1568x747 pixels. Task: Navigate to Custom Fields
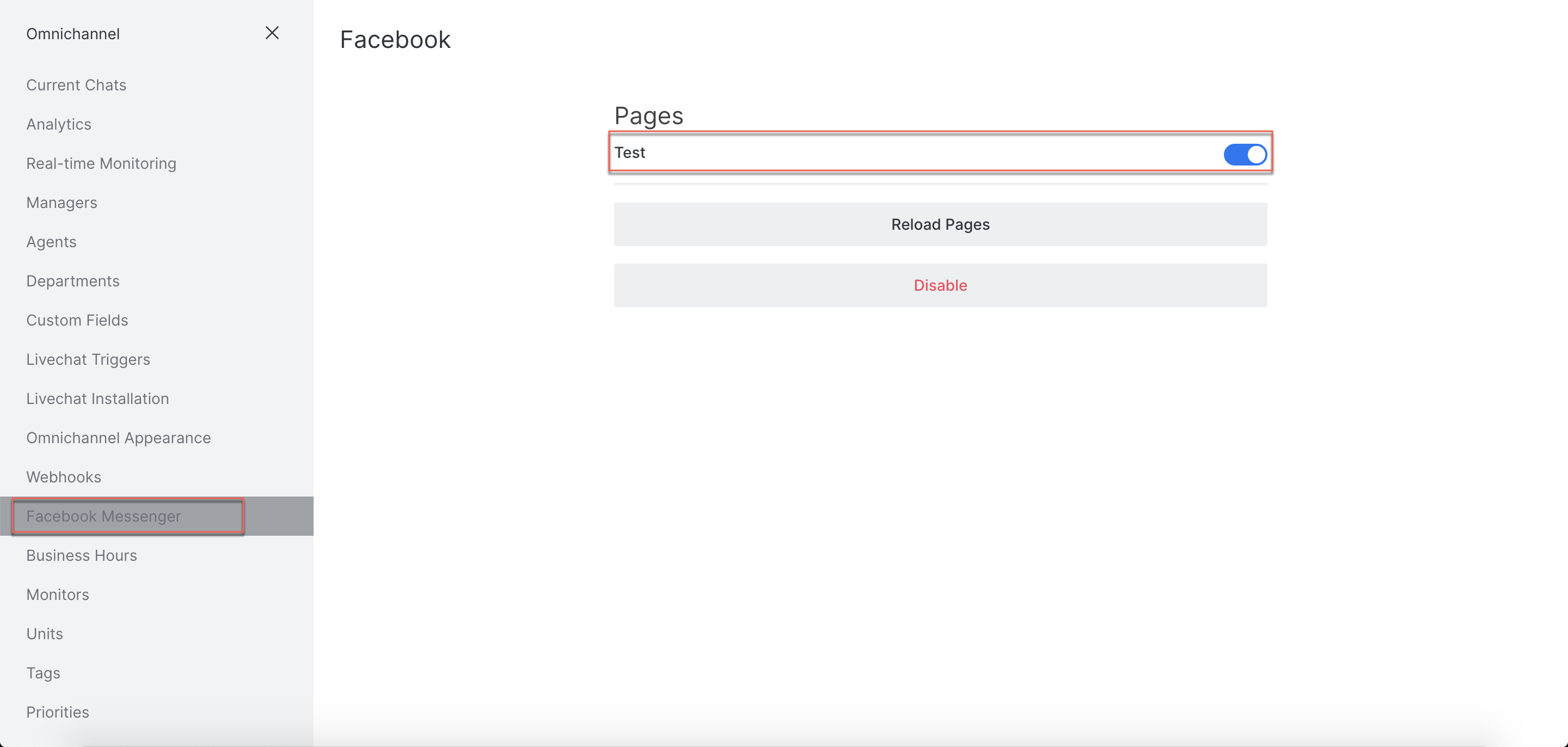[77, 319]
